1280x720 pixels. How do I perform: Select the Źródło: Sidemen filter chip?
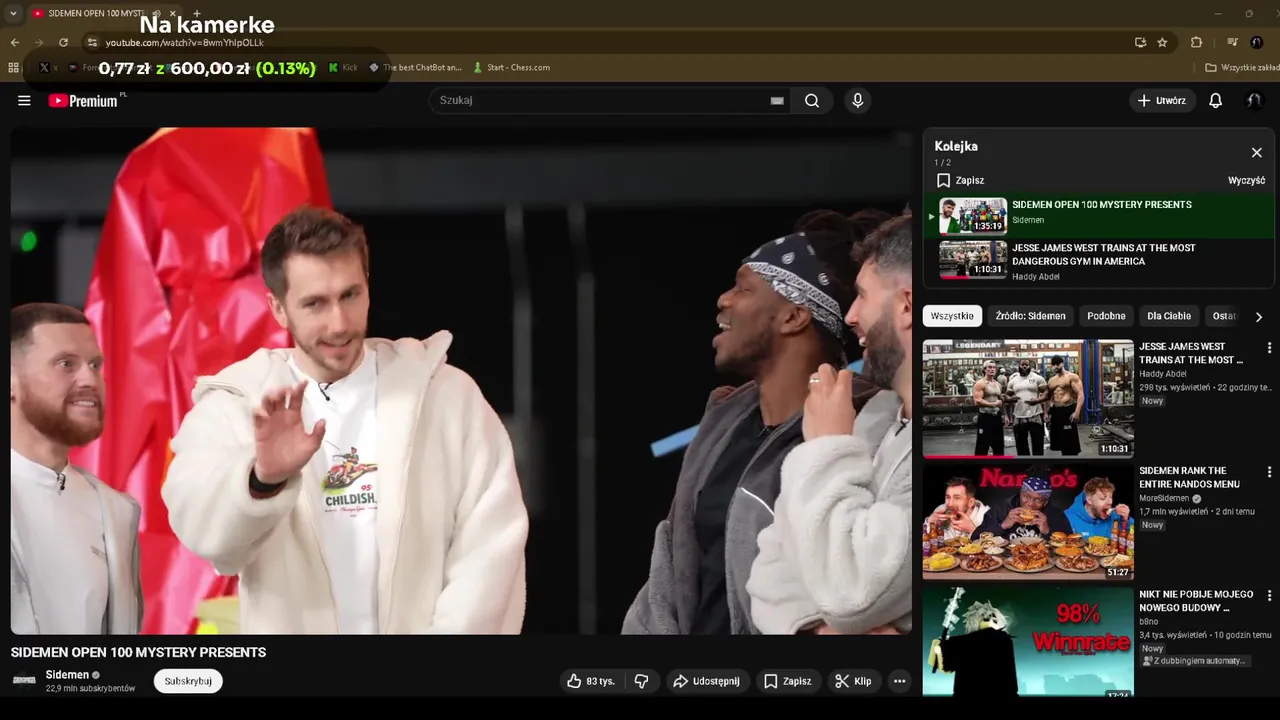tap(1030, 316)
